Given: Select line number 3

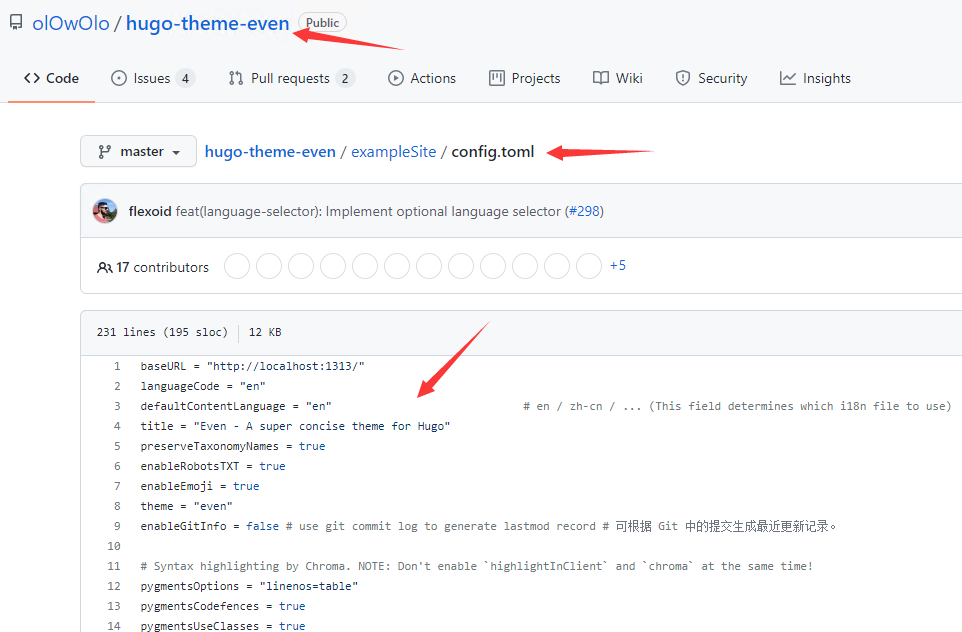Looking at the screenshot, I should 117,406.
